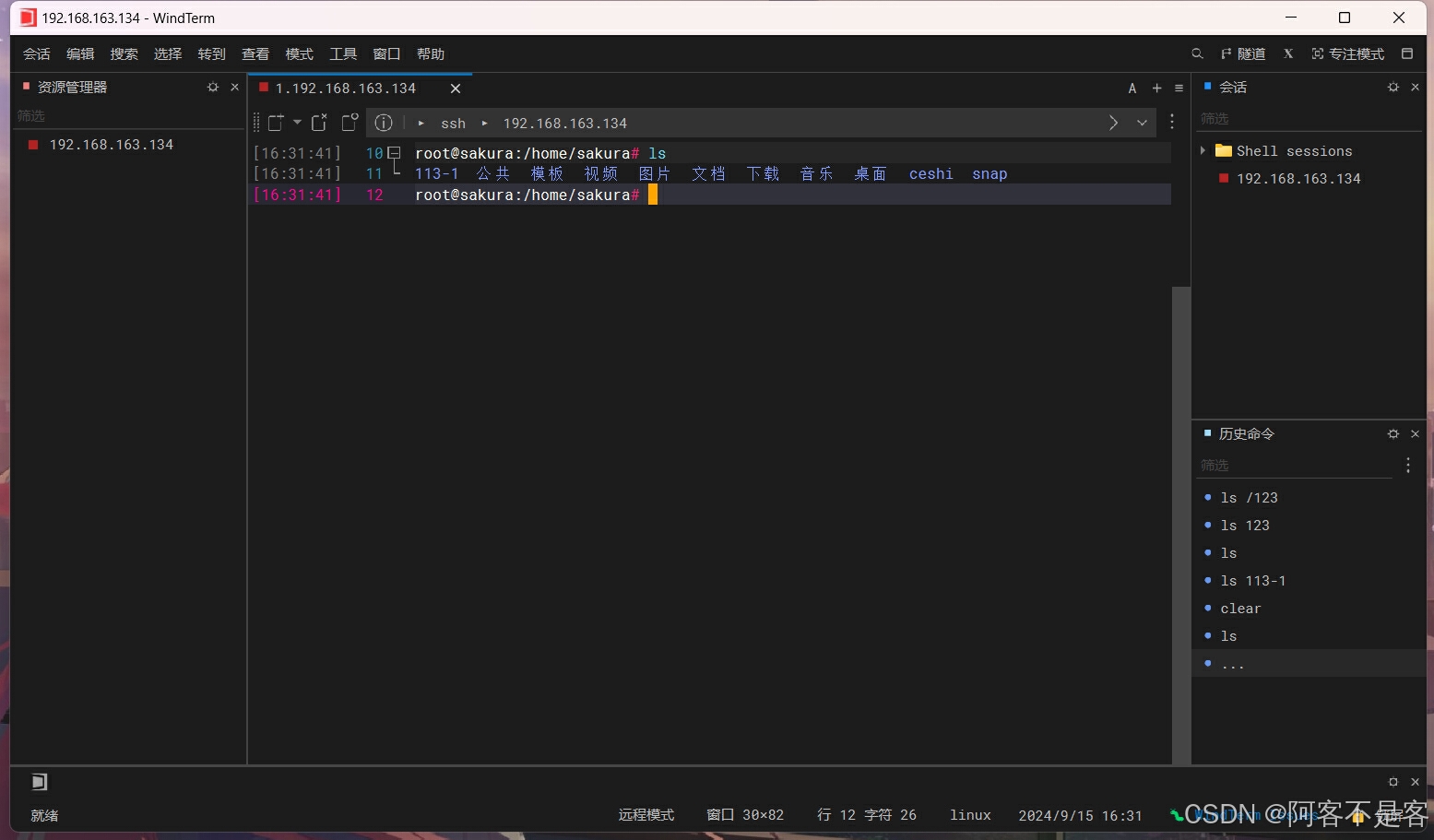Open the 工具 menu
1434x840 pixels.
pyautogui.click(x=343, y=53)
